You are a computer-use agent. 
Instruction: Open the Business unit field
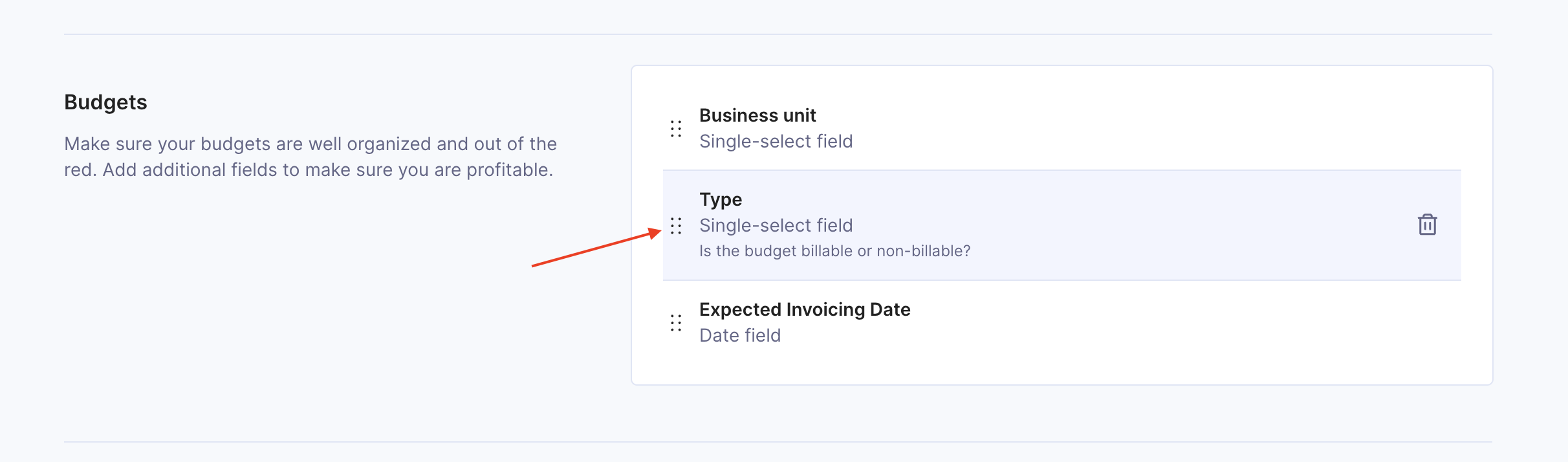point(757,115)
